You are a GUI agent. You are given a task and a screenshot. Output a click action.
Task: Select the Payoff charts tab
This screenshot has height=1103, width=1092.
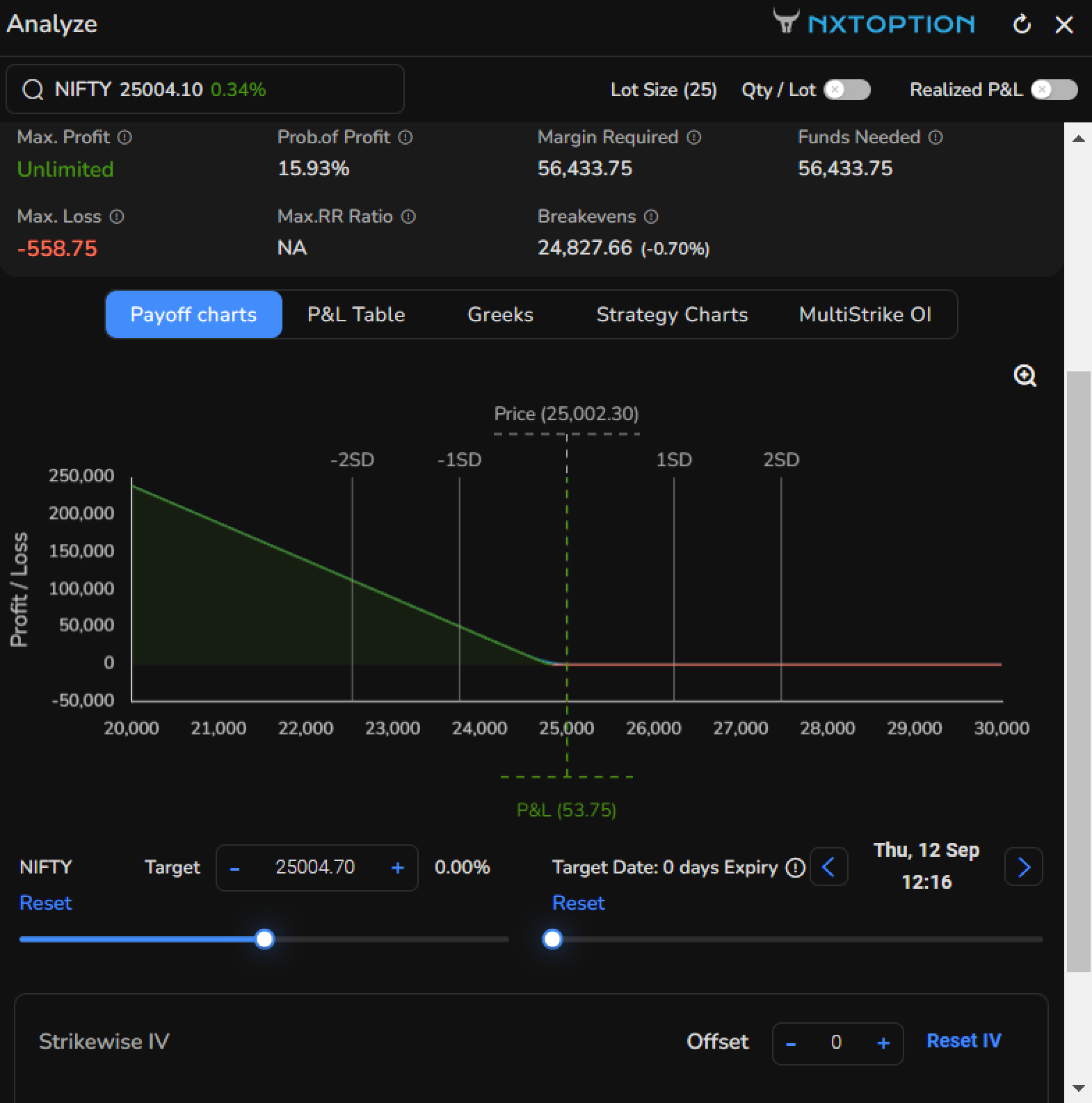(193, 314)
